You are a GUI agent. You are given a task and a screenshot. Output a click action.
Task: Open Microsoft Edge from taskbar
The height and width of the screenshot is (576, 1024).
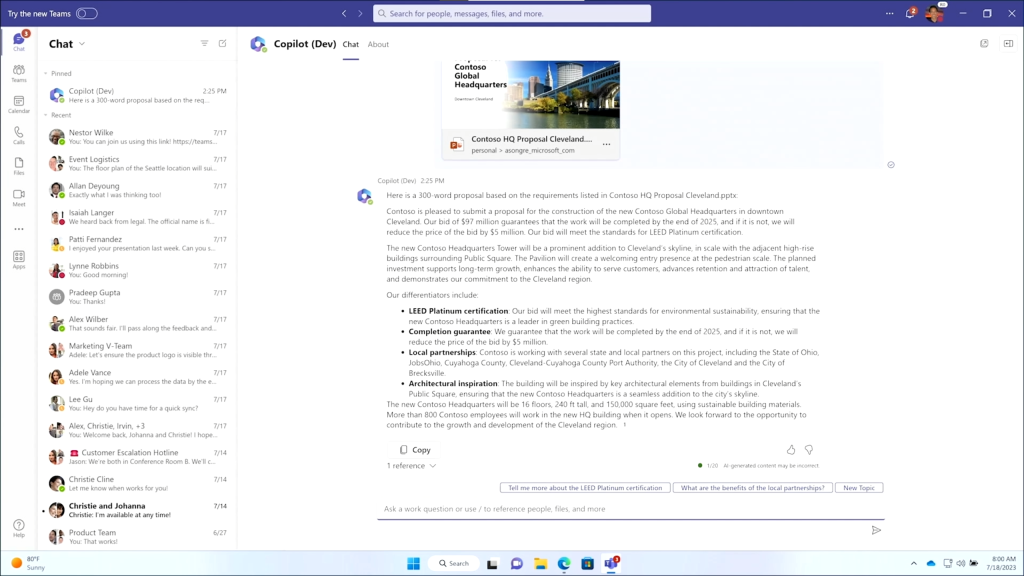[564, 563]
